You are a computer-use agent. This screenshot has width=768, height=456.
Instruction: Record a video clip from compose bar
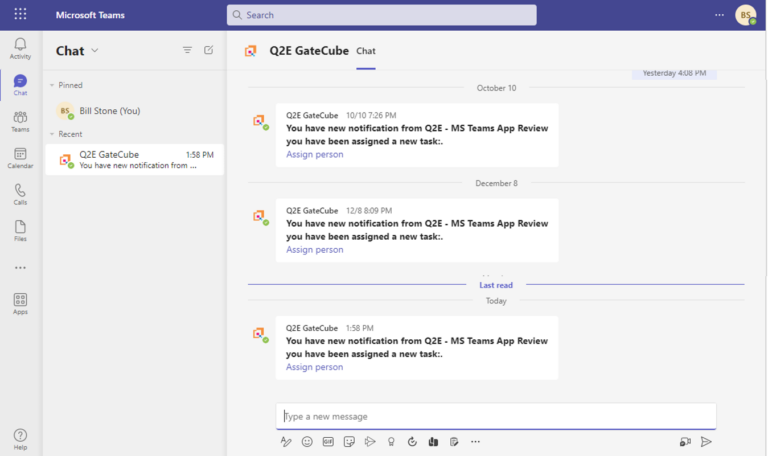click(x=685, y=442)
